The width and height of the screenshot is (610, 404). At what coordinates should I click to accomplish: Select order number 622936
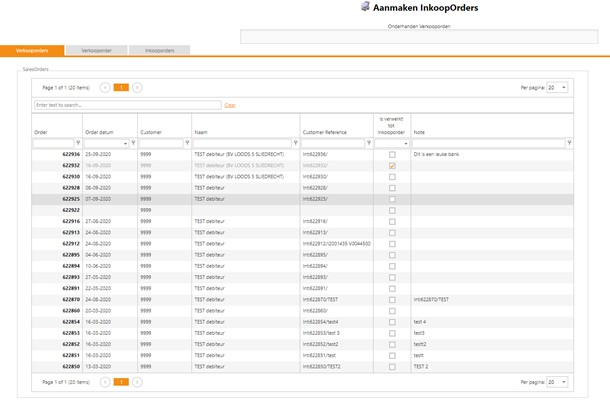[x=71, y=155]
